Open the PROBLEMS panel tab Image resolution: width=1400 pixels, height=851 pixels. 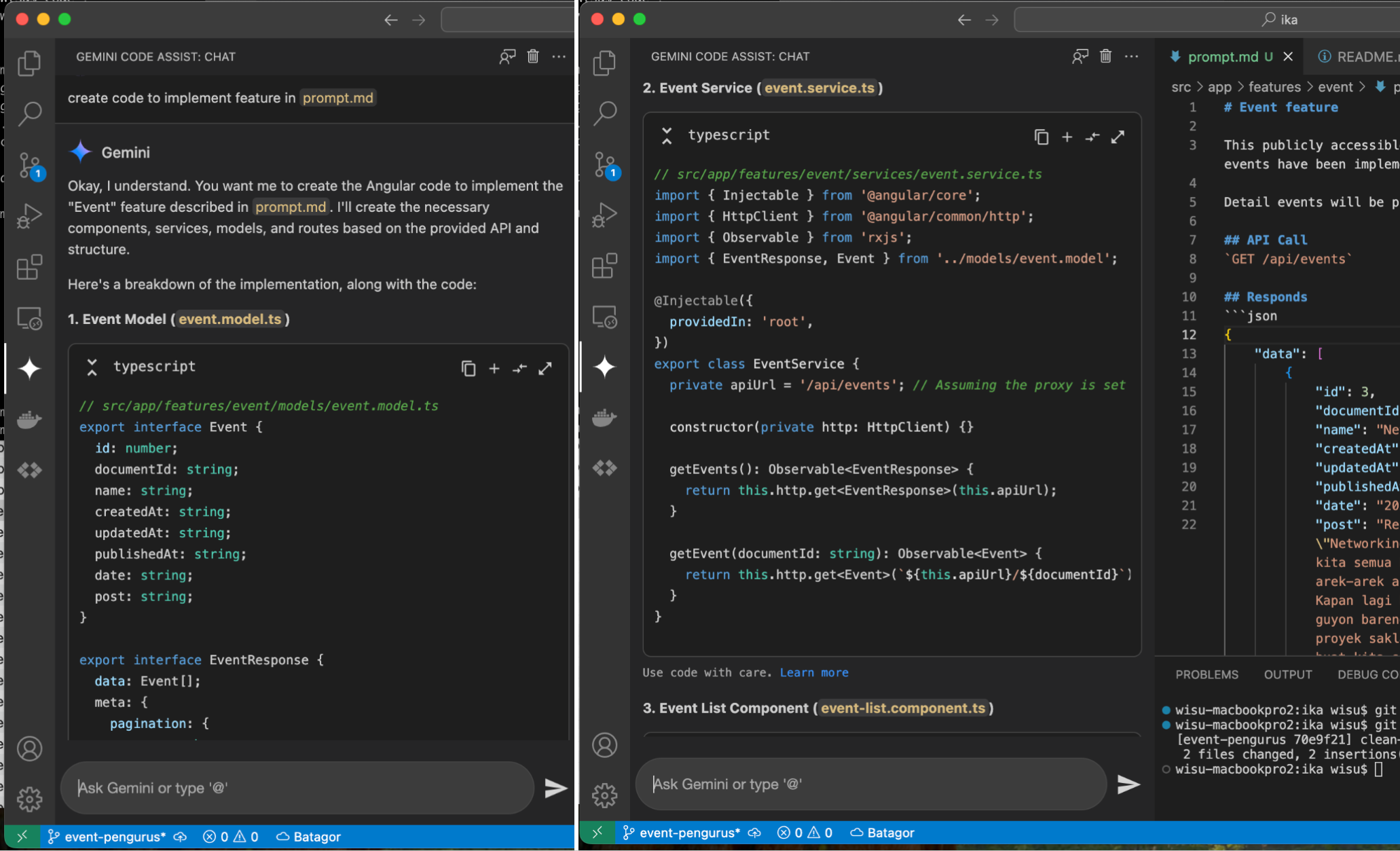coord(1206,674)
